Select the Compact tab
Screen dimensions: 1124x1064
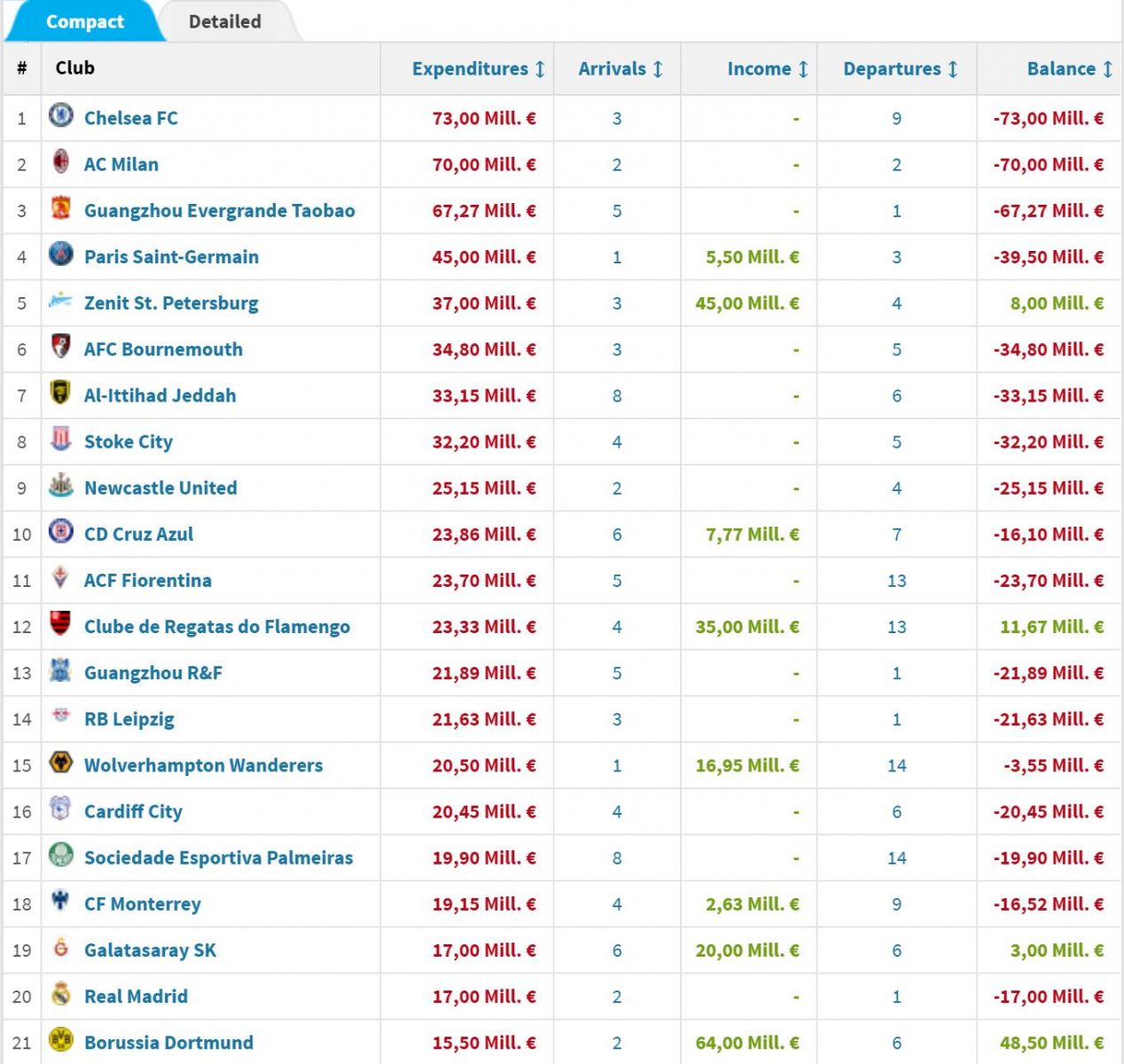pyautogui.click(x=84, y=22)
